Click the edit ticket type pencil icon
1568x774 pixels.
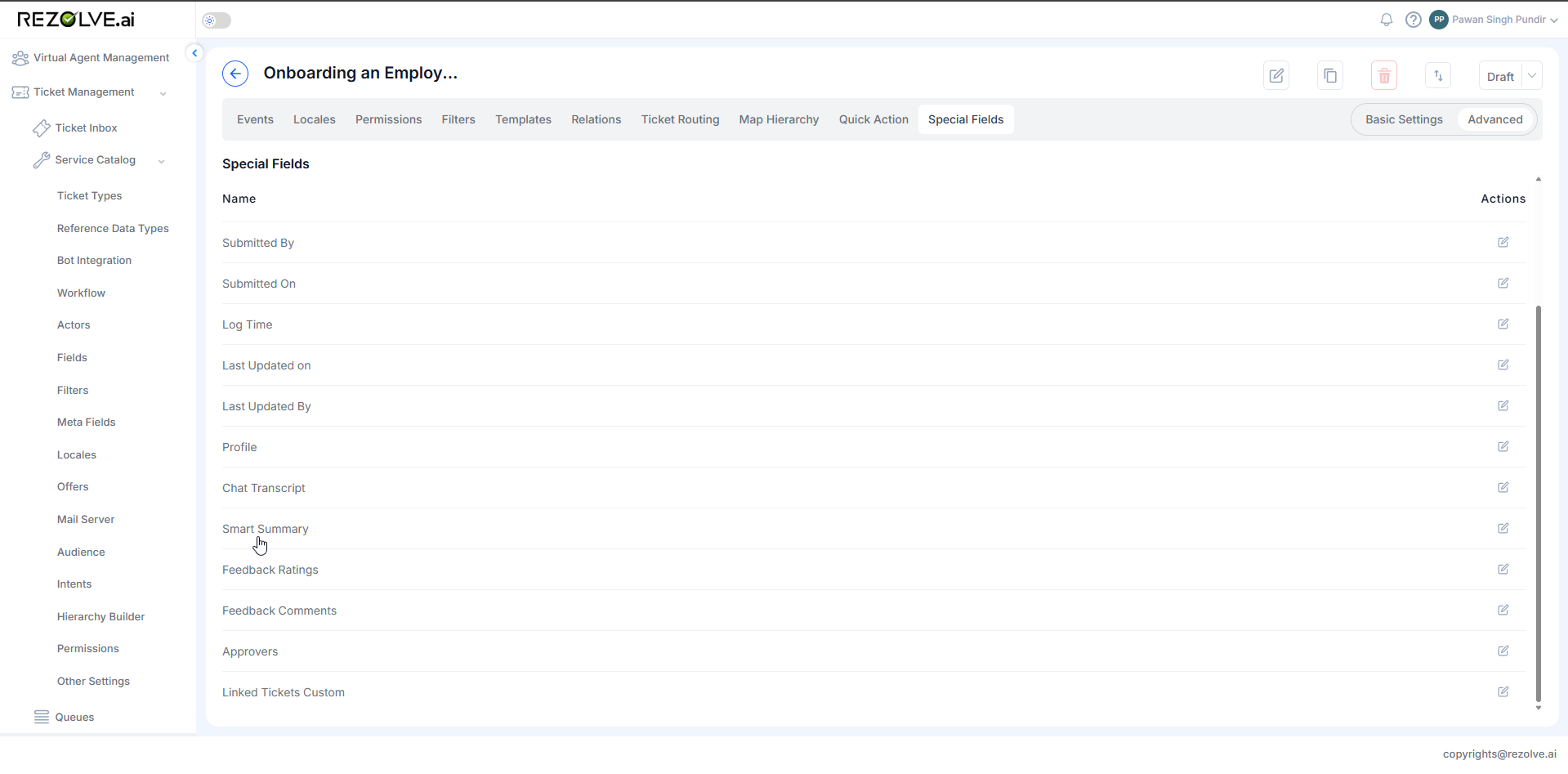[x=1276, y=76]
